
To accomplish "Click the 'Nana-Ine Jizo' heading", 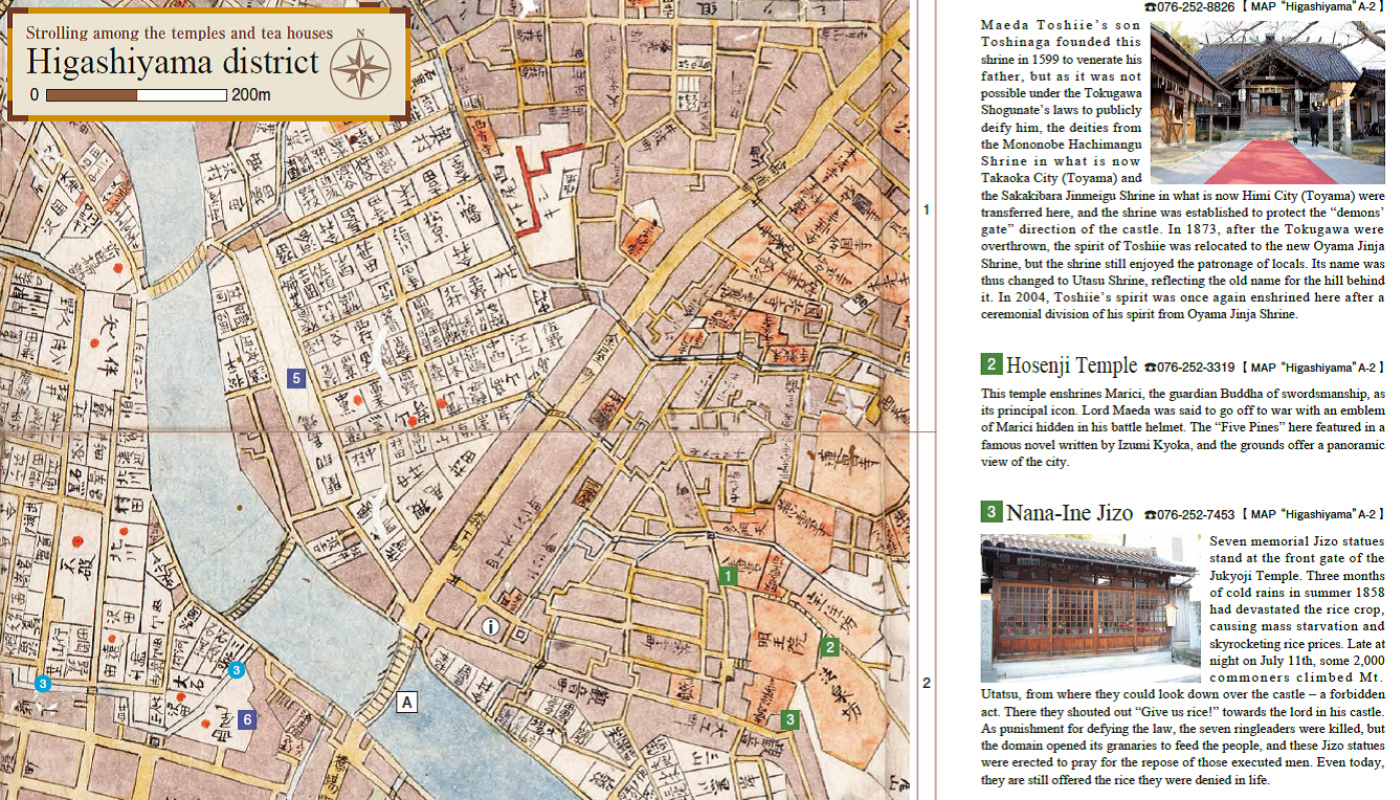I will (x=1069, y=513).
